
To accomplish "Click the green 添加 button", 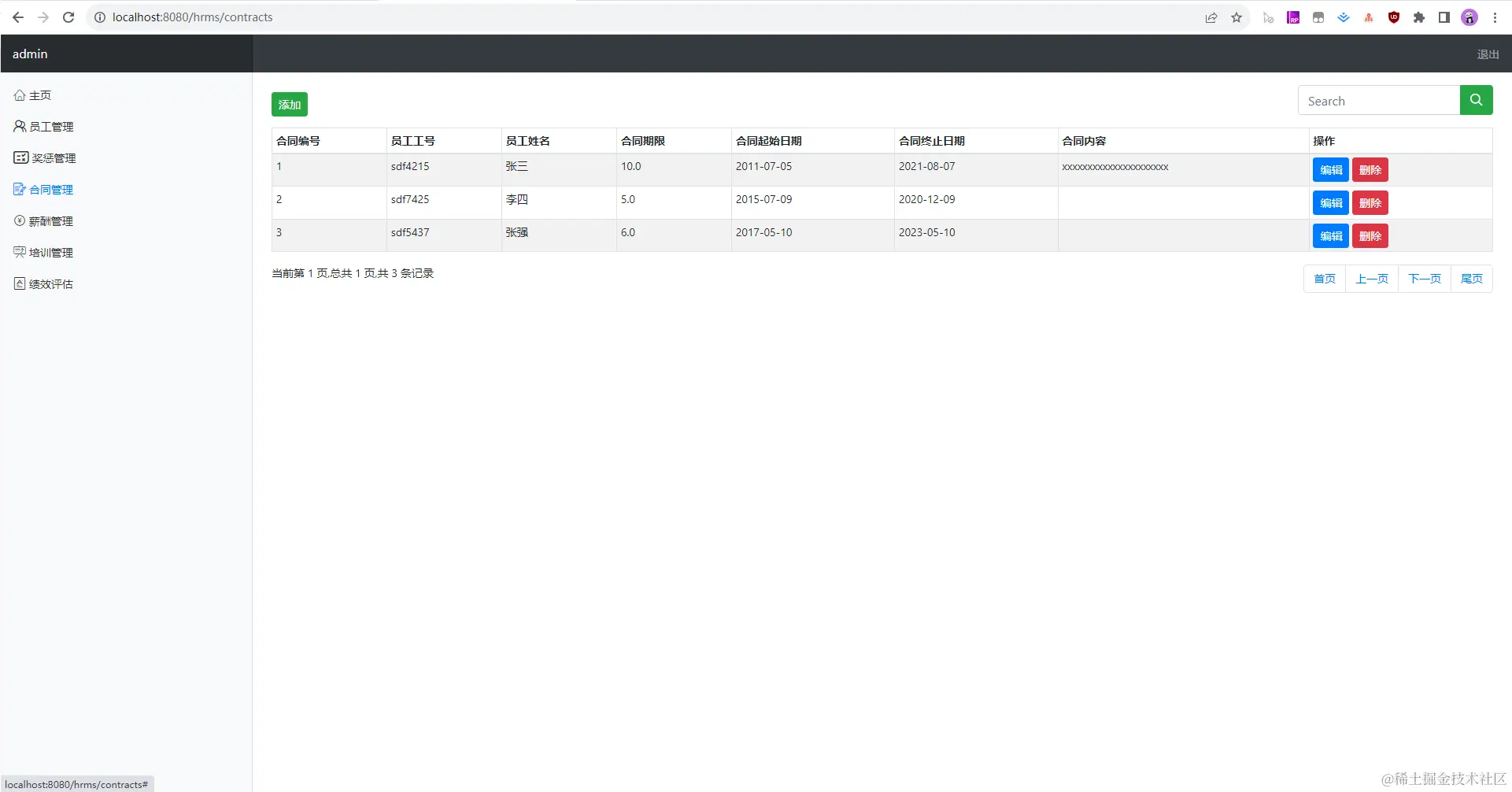I will (x=290, y=105).
